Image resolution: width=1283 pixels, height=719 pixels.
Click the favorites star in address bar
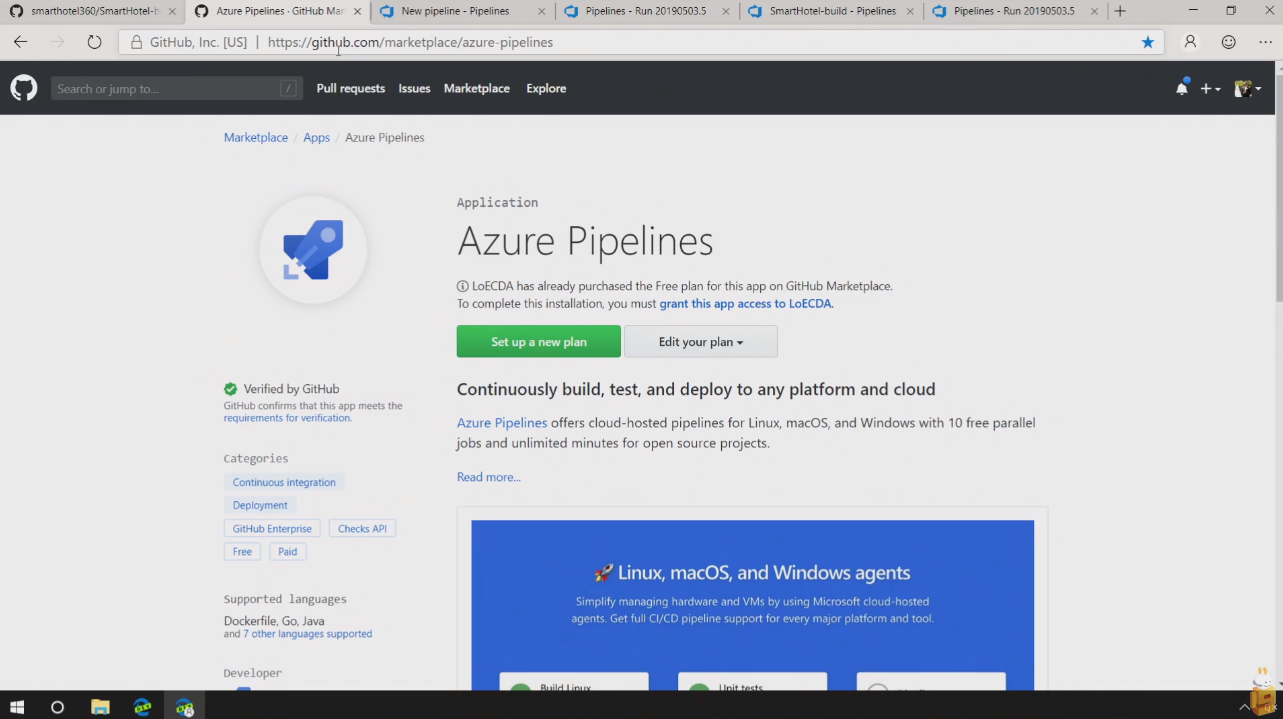(x=1147, y=42)
